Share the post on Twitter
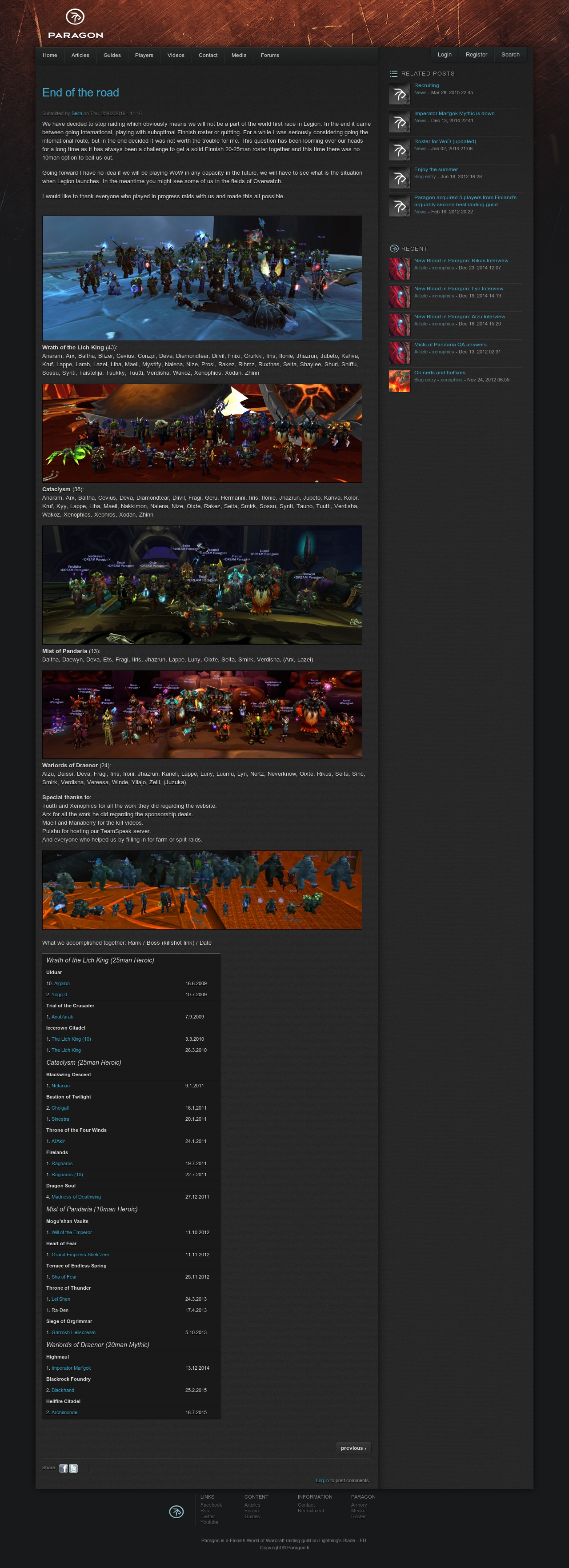Viewport: 569px width, 1568px height. tap(74, 1468)
